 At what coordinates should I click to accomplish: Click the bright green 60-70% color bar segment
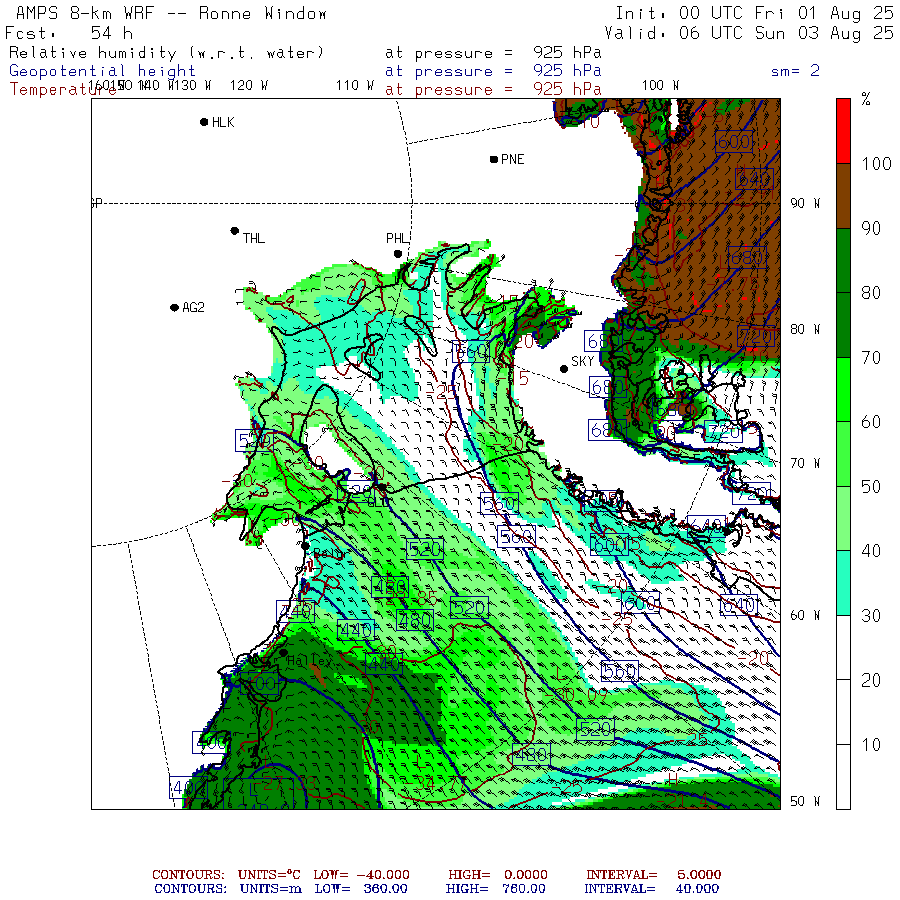(x=843, y=390)
